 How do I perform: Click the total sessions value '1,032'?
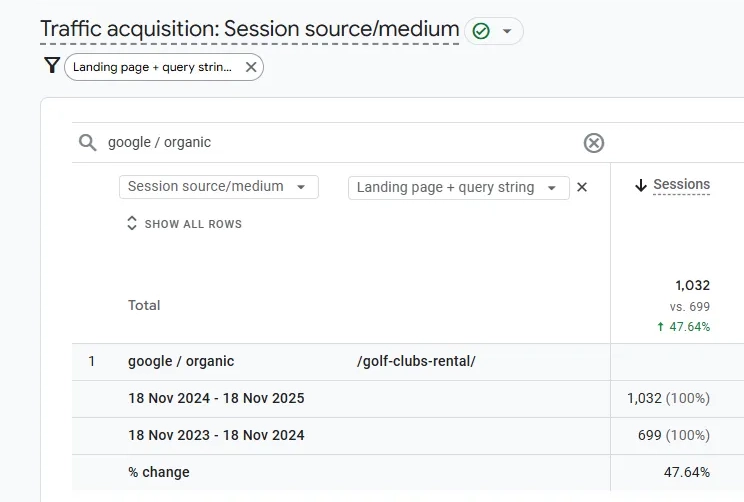[693, 286]
